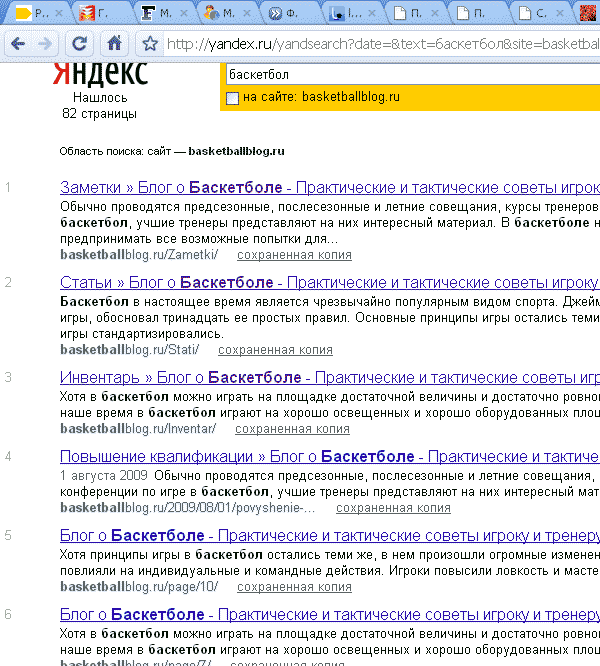The height and width of the screenshot is (666, 600).
Task: Switch to the "Ф." tab
Action: point(290,13)
